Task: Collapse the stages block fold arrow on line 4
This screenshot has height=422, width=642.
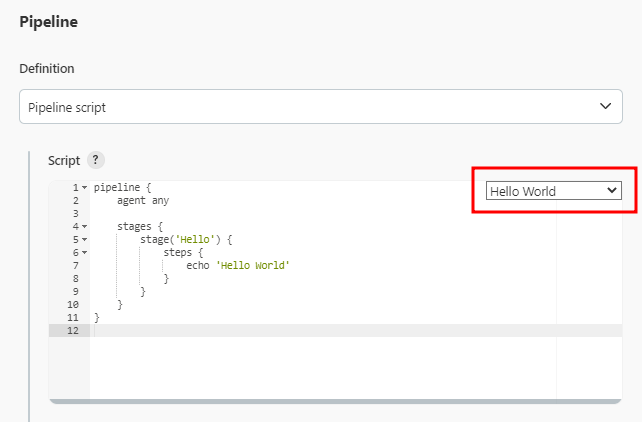Action: point(84,226)
